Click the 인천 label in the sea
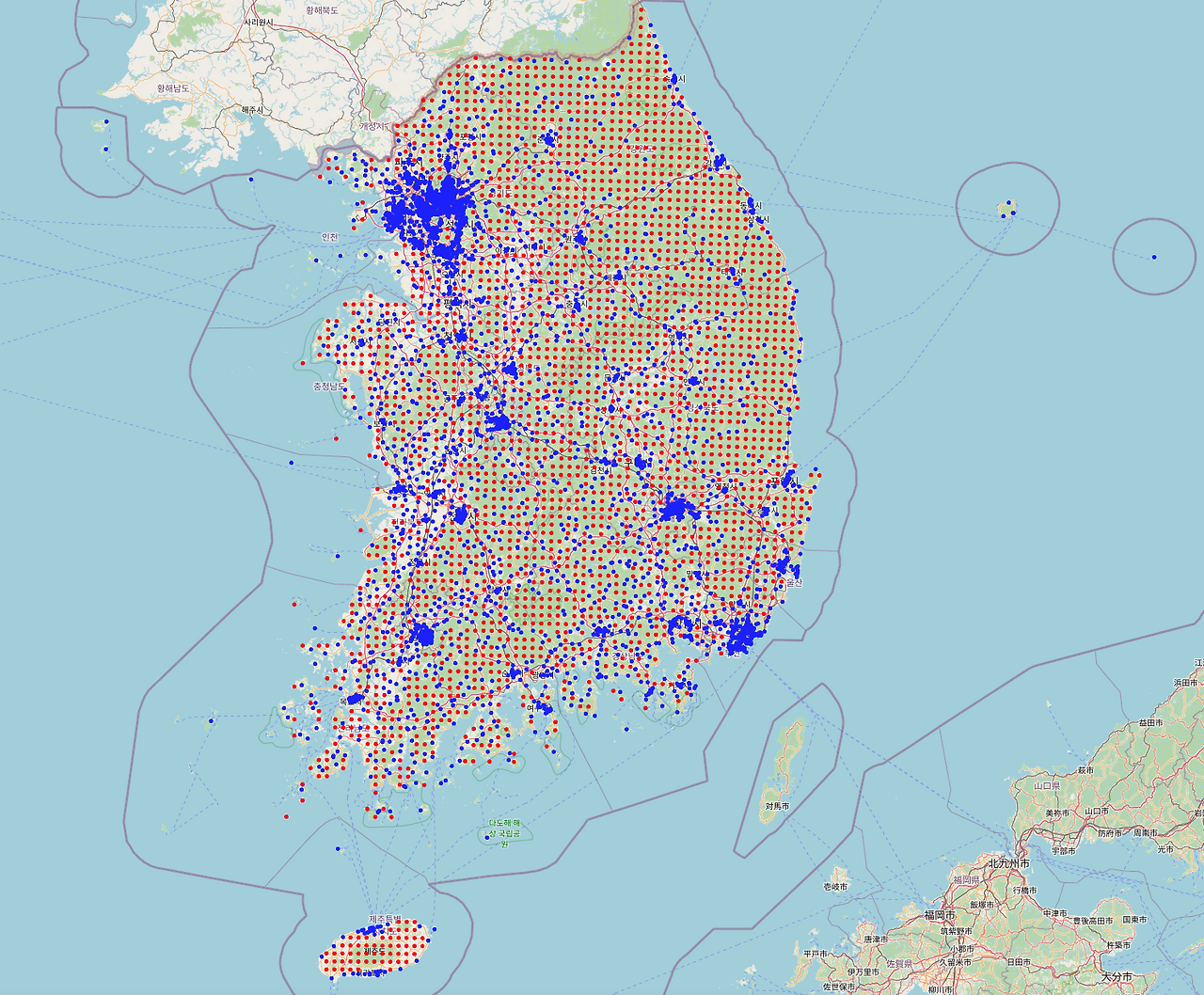Image resolution: width=1204 pixels, height=995 pixels. (x=329, y=237)
